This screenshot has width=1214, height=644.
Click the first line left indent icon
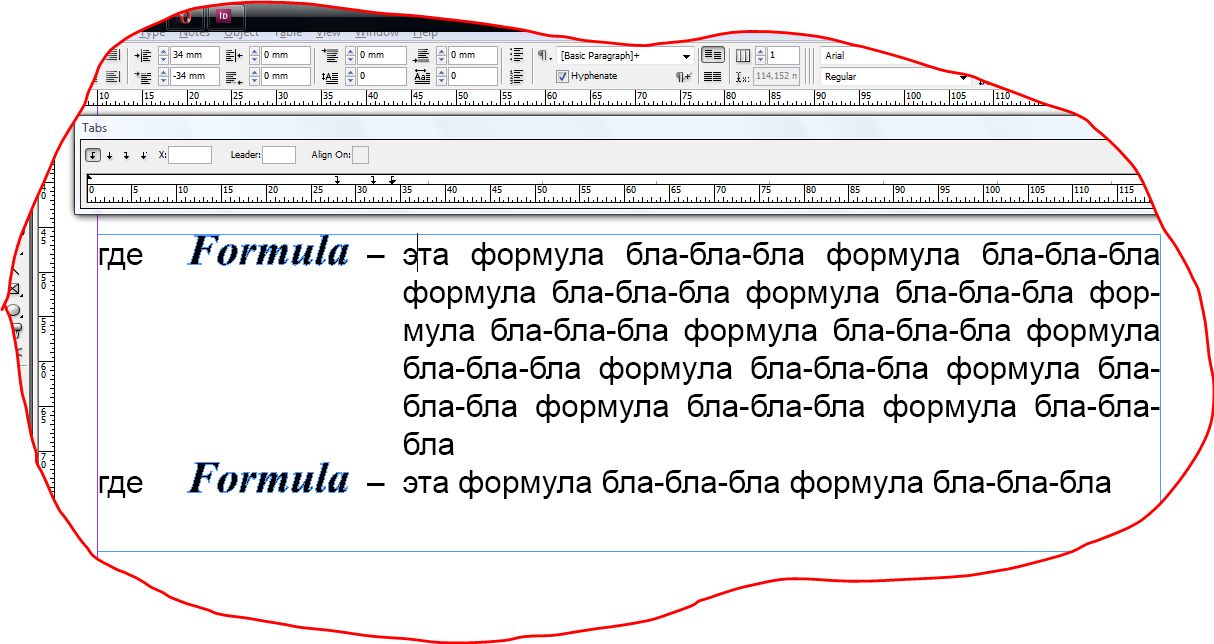143,76
